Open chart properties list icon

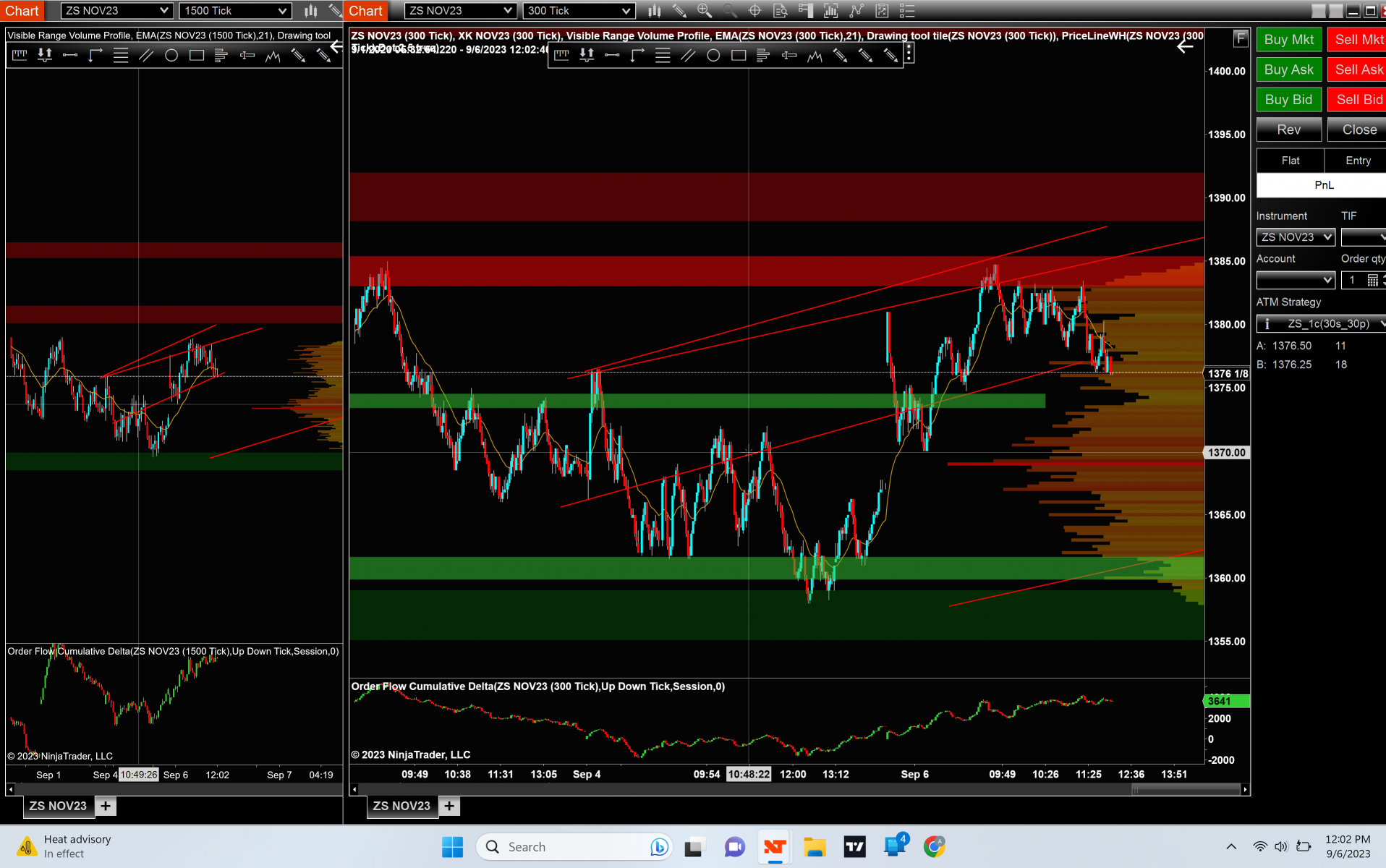click(x=907, y=11)
